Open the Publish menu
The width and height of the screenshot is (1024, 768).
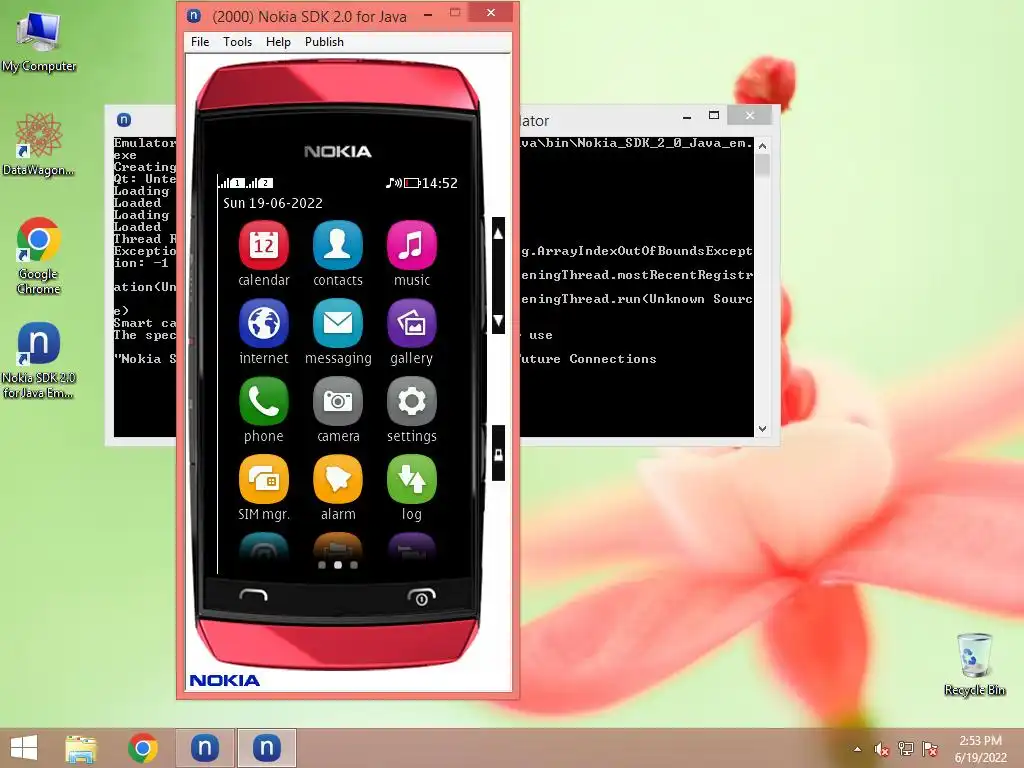(324, 42)
